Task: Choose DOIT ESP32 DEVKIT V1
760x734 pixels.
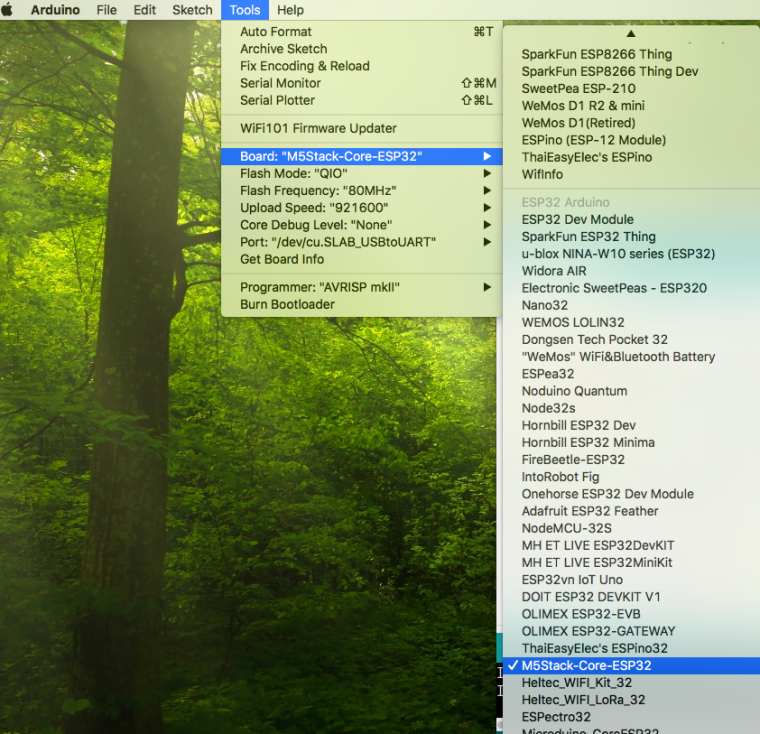Action: pyautogui.click(x=632, y=597)
